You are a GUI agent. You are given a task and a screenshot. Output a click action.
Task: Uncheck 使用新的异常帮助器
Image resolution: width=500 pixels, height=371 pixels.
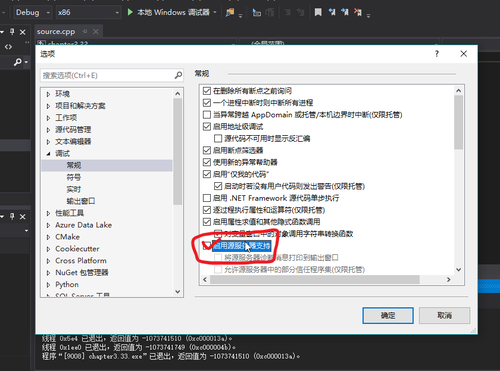tap(207, 162)
